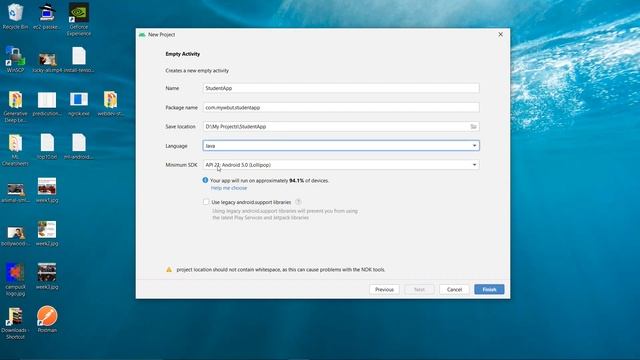
Task: Select the campusx logo.jpg icon
Action: 16,273
